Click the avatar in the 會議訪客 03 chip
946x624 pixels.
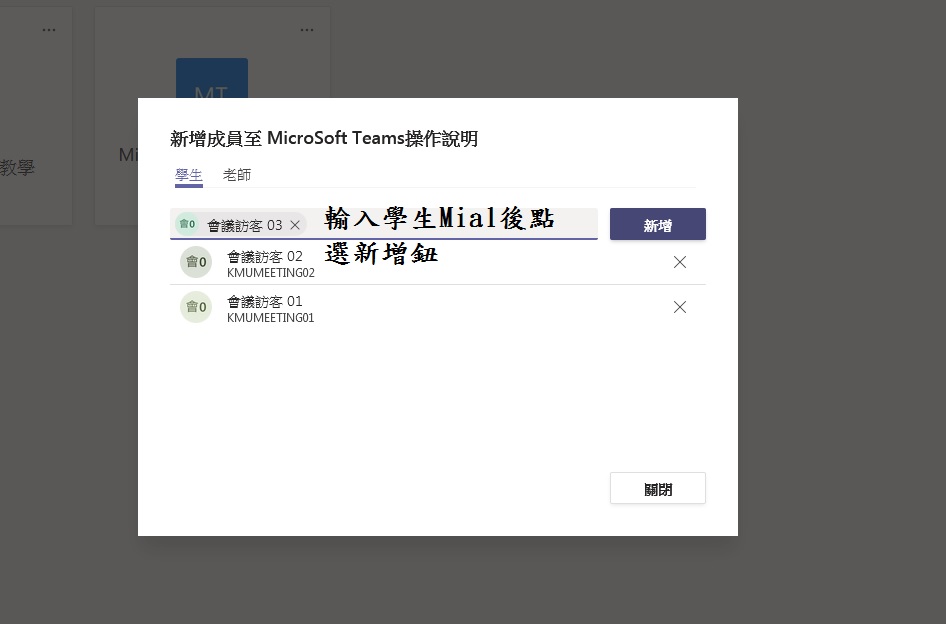188,224
